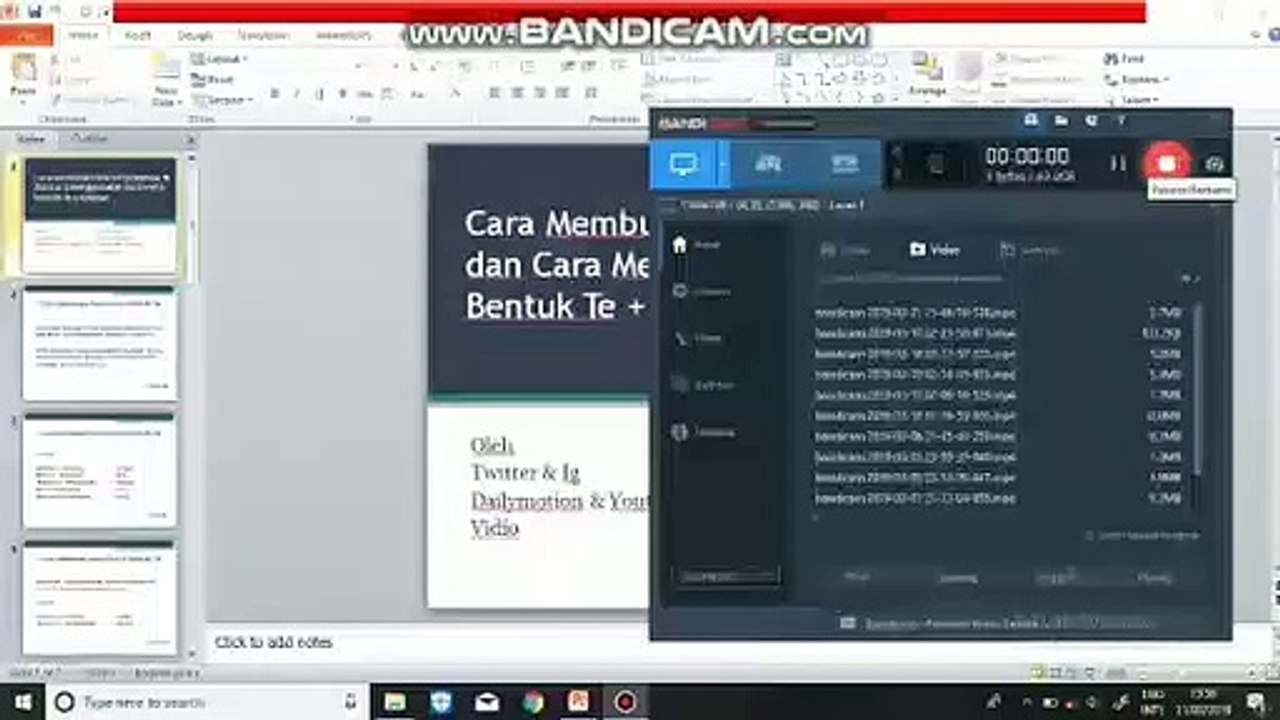Select slide 4 thumbnail
Screen dimensions: 1280x720
(x=100, y=597)
